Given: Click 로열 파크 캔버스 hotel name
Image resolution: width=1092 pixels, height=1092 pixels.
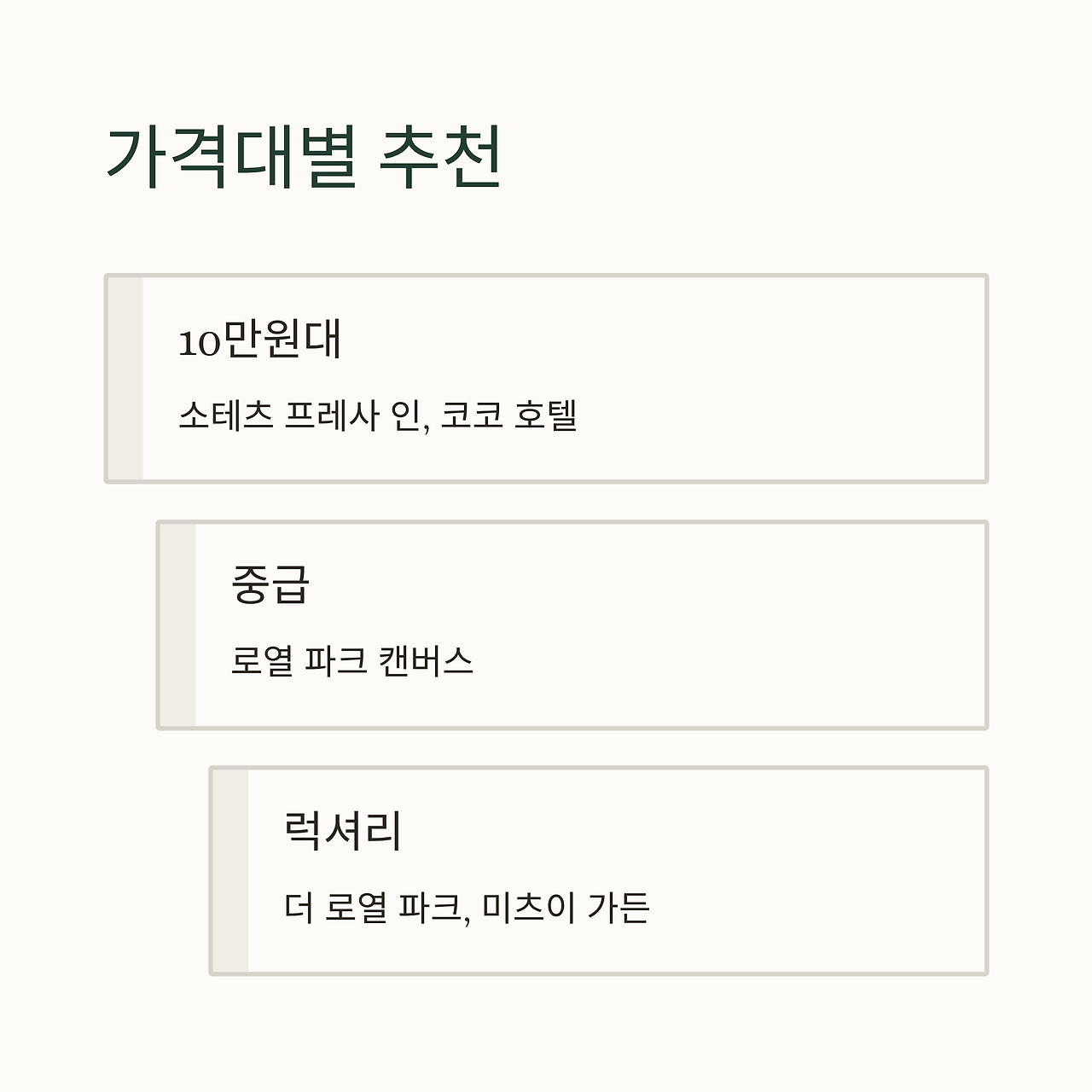Looking at the screenshot, I should tap(351, 661).
